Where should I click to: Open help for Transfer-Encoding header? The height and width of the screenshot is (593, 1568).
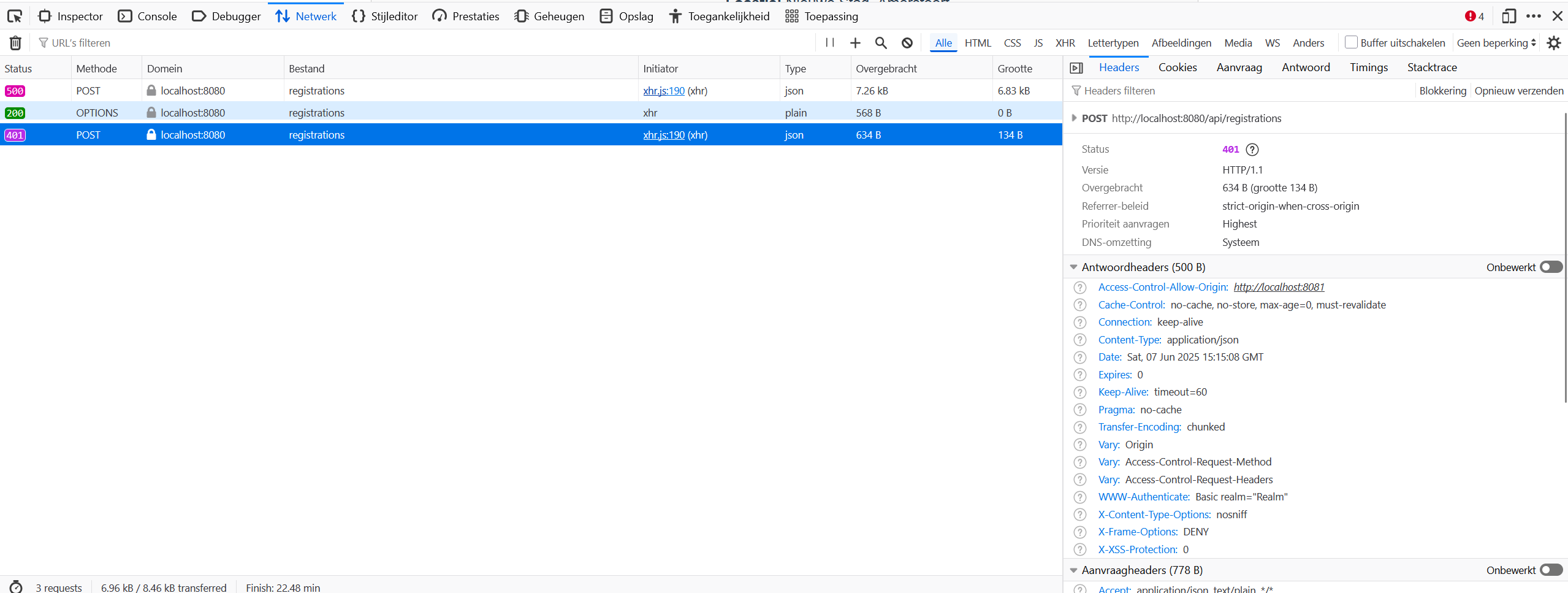[1080, 427]
